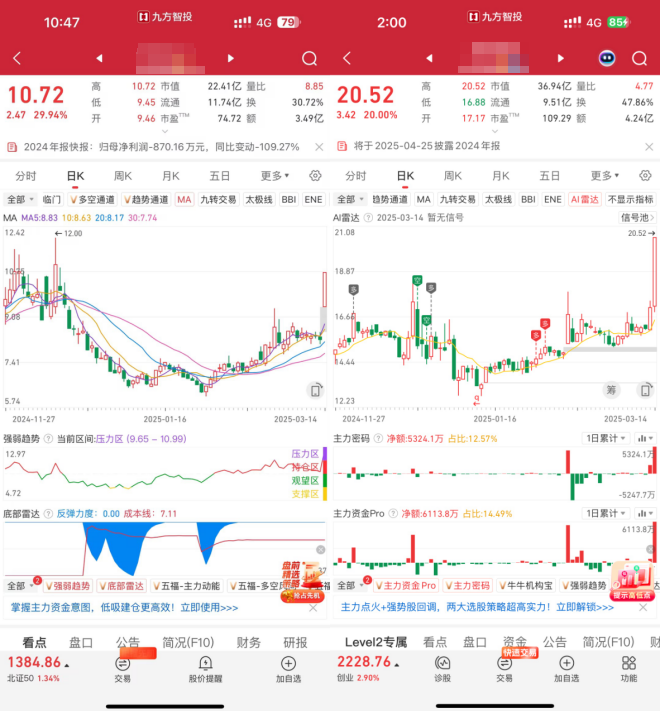Switch to 分时 tab in left screen
This screenshot has width=660, height=711.
pyautogui.click(x=26, y=176)
